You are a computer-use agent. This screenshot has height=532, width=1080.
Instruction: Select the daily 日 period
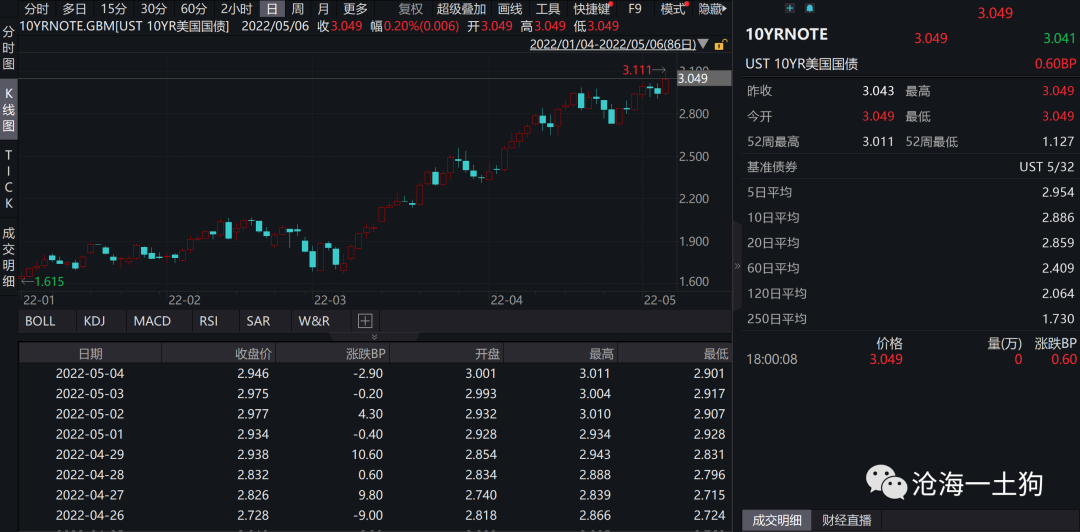[x=272, y=10]
